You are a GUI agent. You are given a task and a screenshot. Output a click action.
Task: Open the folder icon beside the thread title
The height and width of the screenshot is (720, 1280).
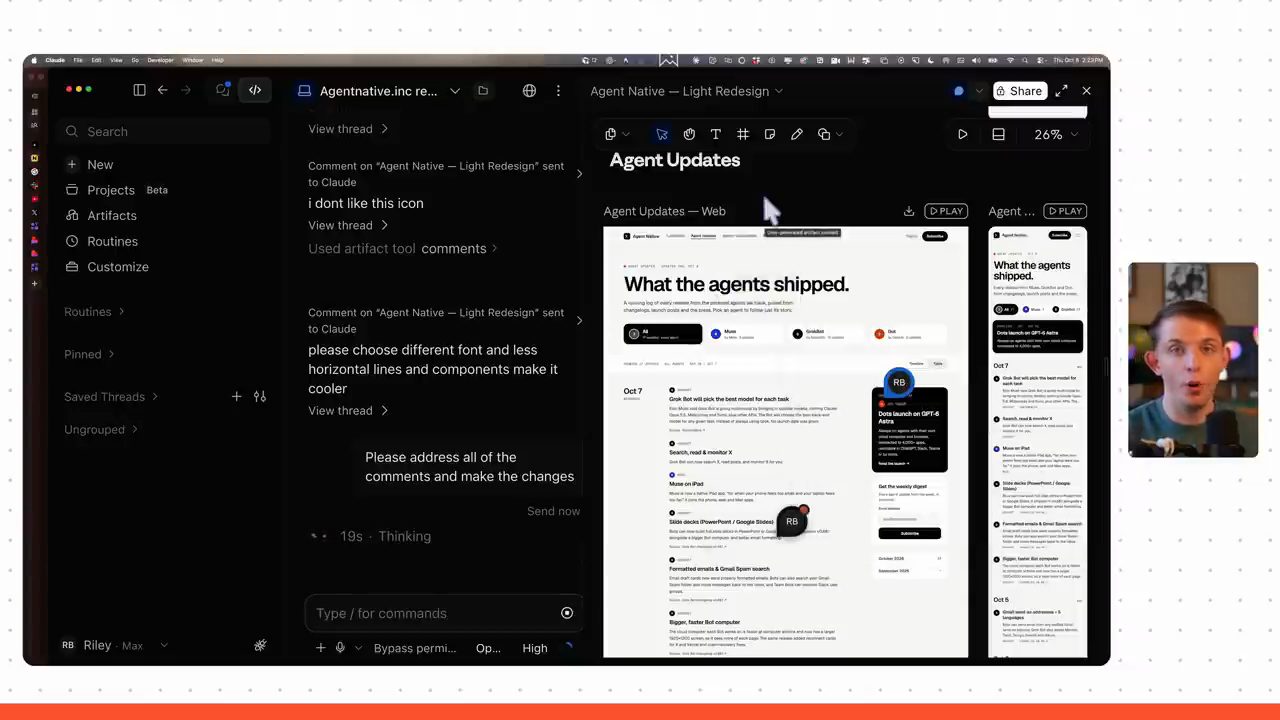click(x=483, y=91)
